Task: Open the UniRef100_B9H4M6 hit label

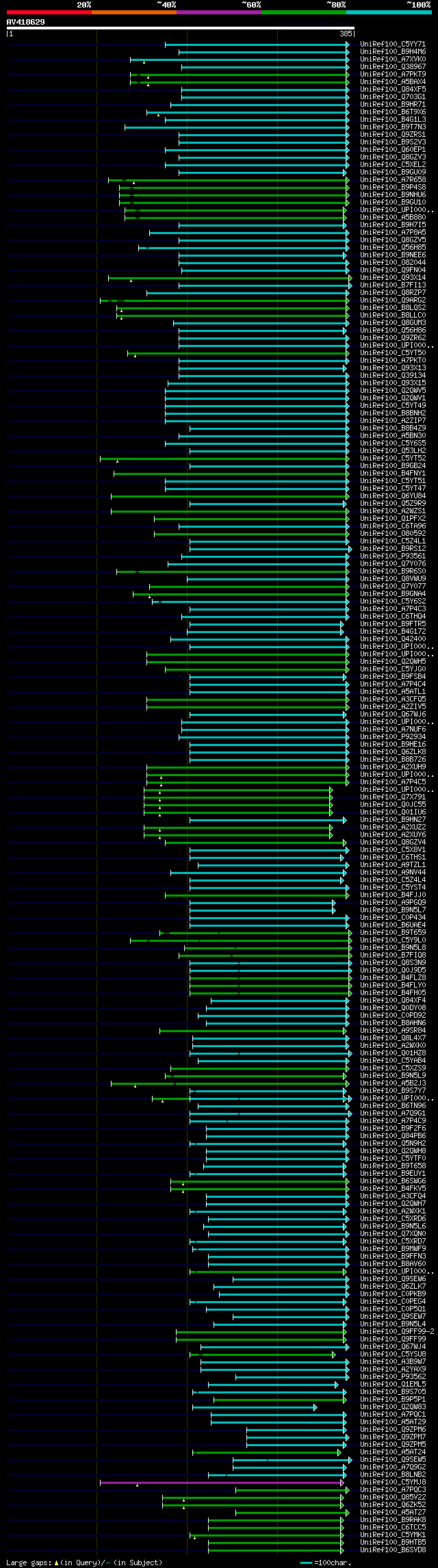Action: [393, 51]
